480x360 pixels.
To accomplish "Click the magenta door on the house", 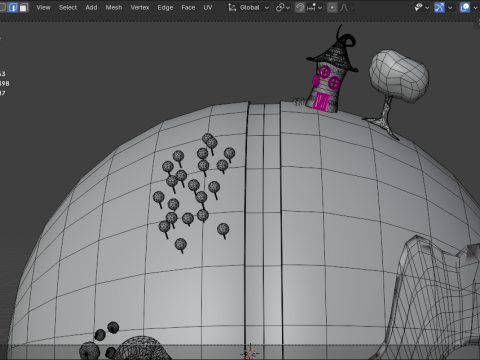I will click(321, 101).
